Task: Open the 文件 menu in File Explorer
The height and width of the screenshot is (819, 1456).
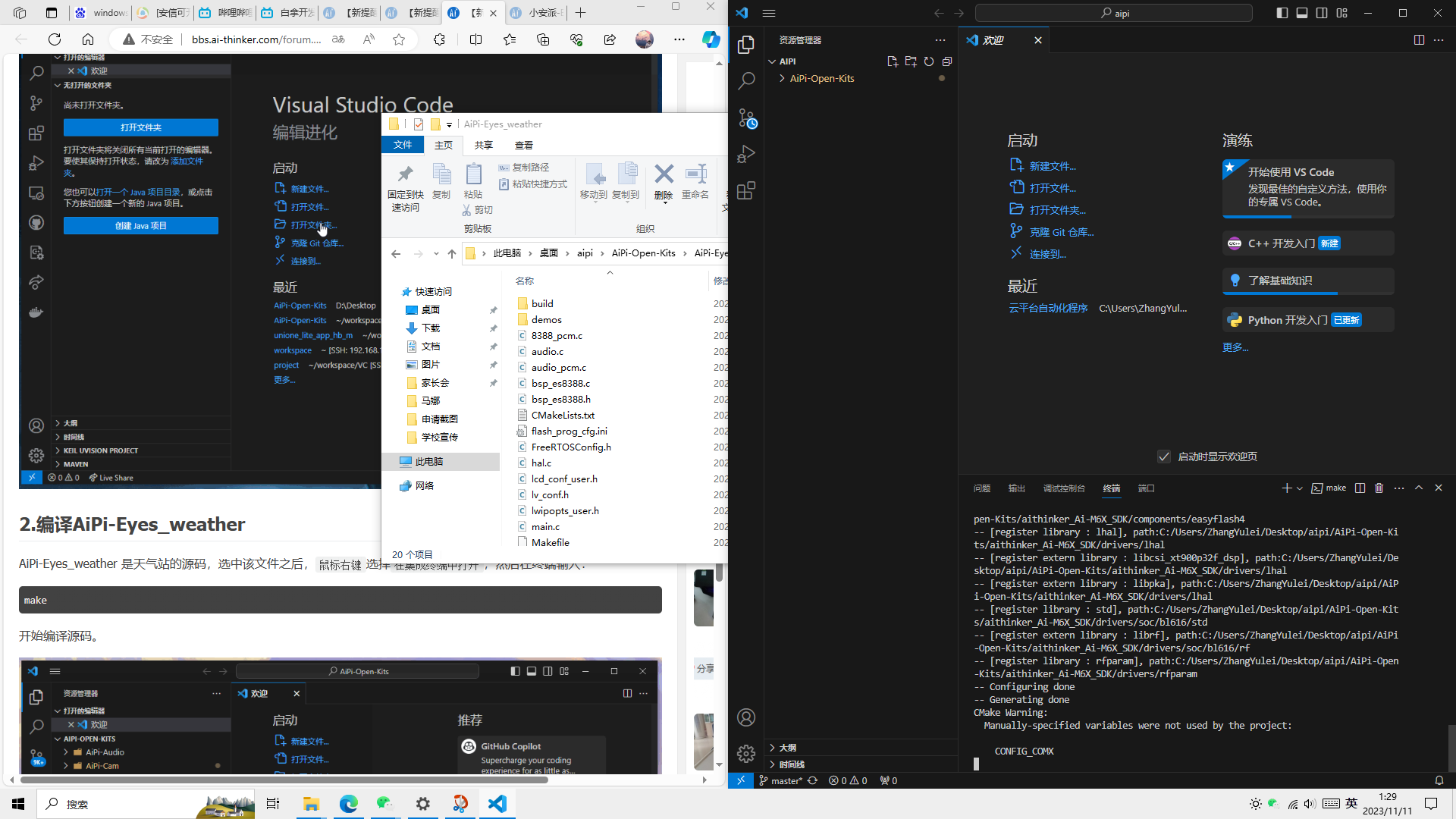Action: coord(403,145)
